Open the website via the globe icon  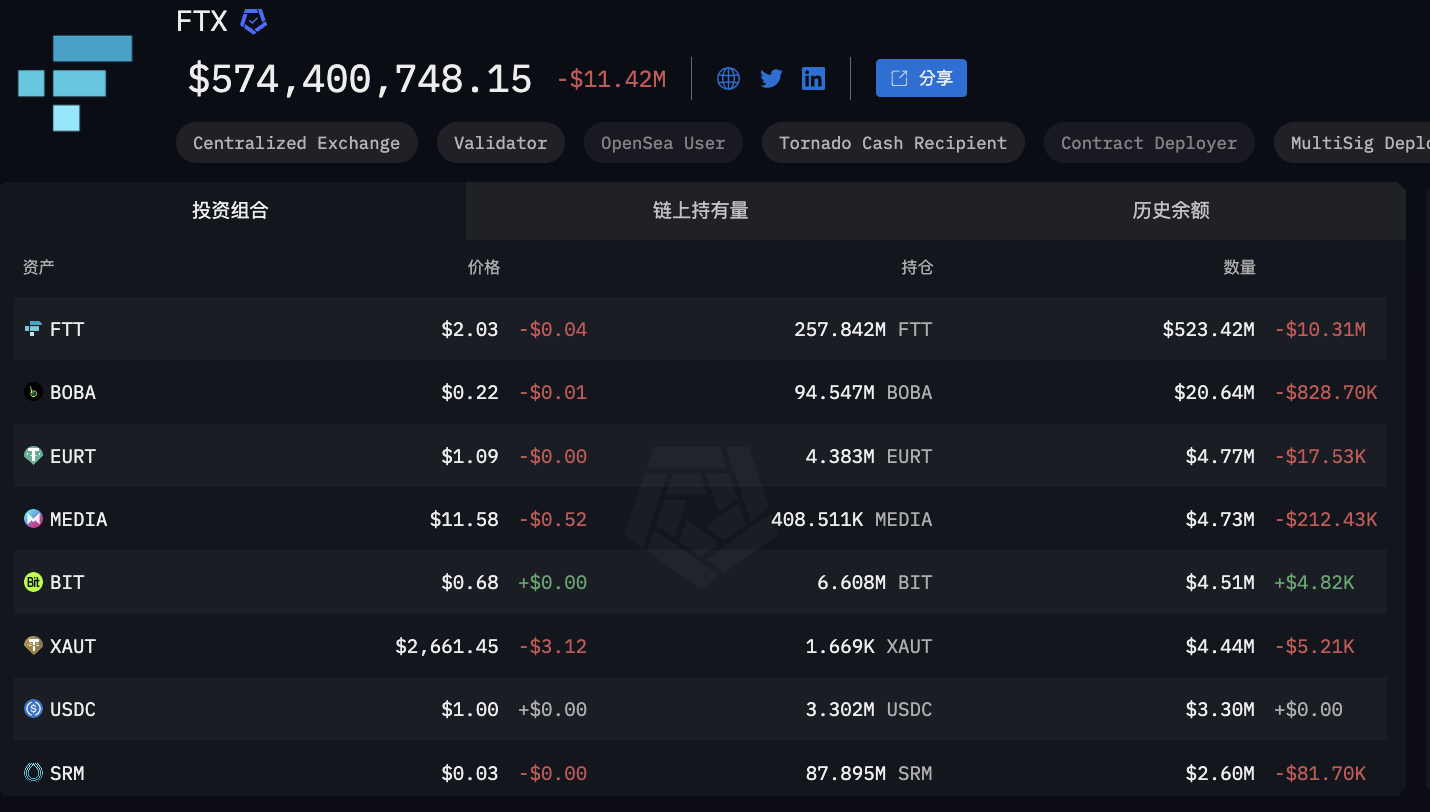pos(727,77)
